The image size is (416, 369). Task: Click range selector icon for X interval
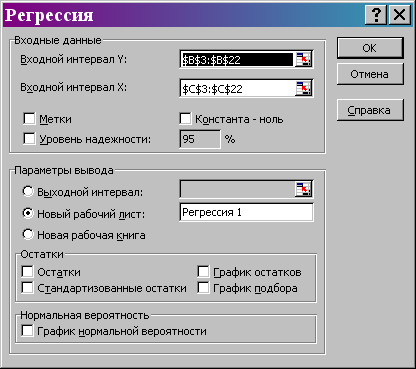303,88
